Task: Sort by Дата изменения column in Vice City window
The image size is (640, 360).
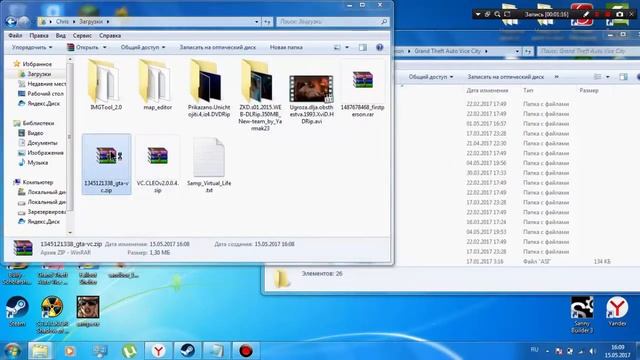Action: (x=487, y=90)
